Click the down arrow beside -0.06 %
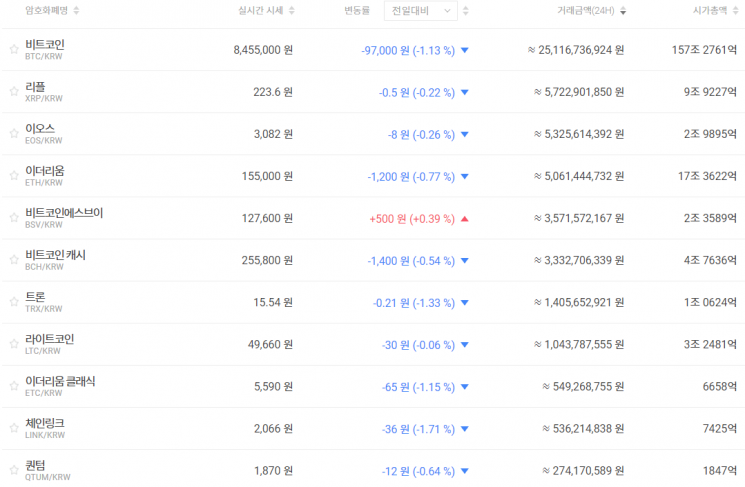 point(465,345)
